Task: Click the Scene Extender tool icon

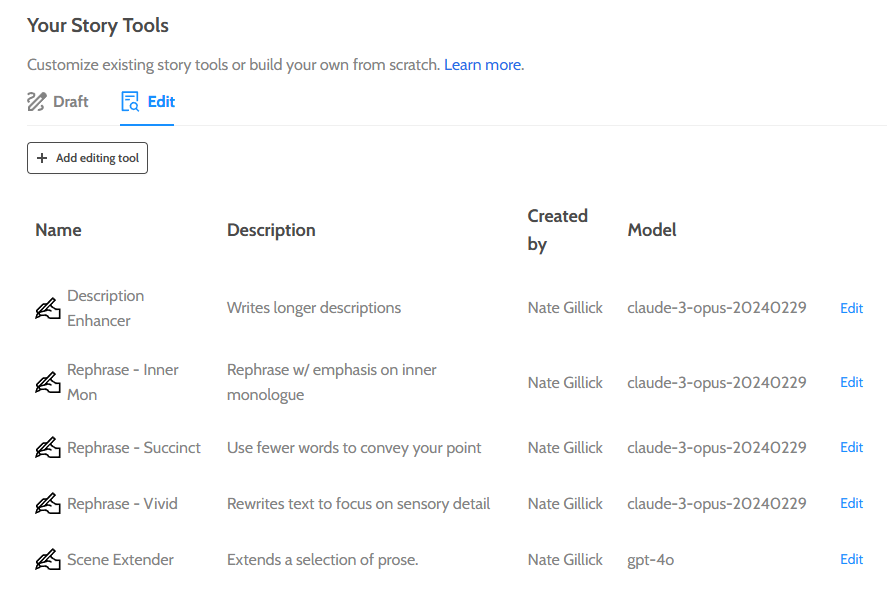Action: coord(48,560)
